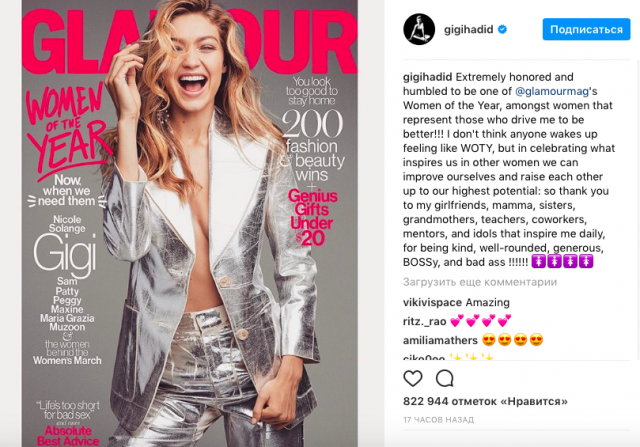
Task: Click the Amazing comment text
Action: pos(487,302)
